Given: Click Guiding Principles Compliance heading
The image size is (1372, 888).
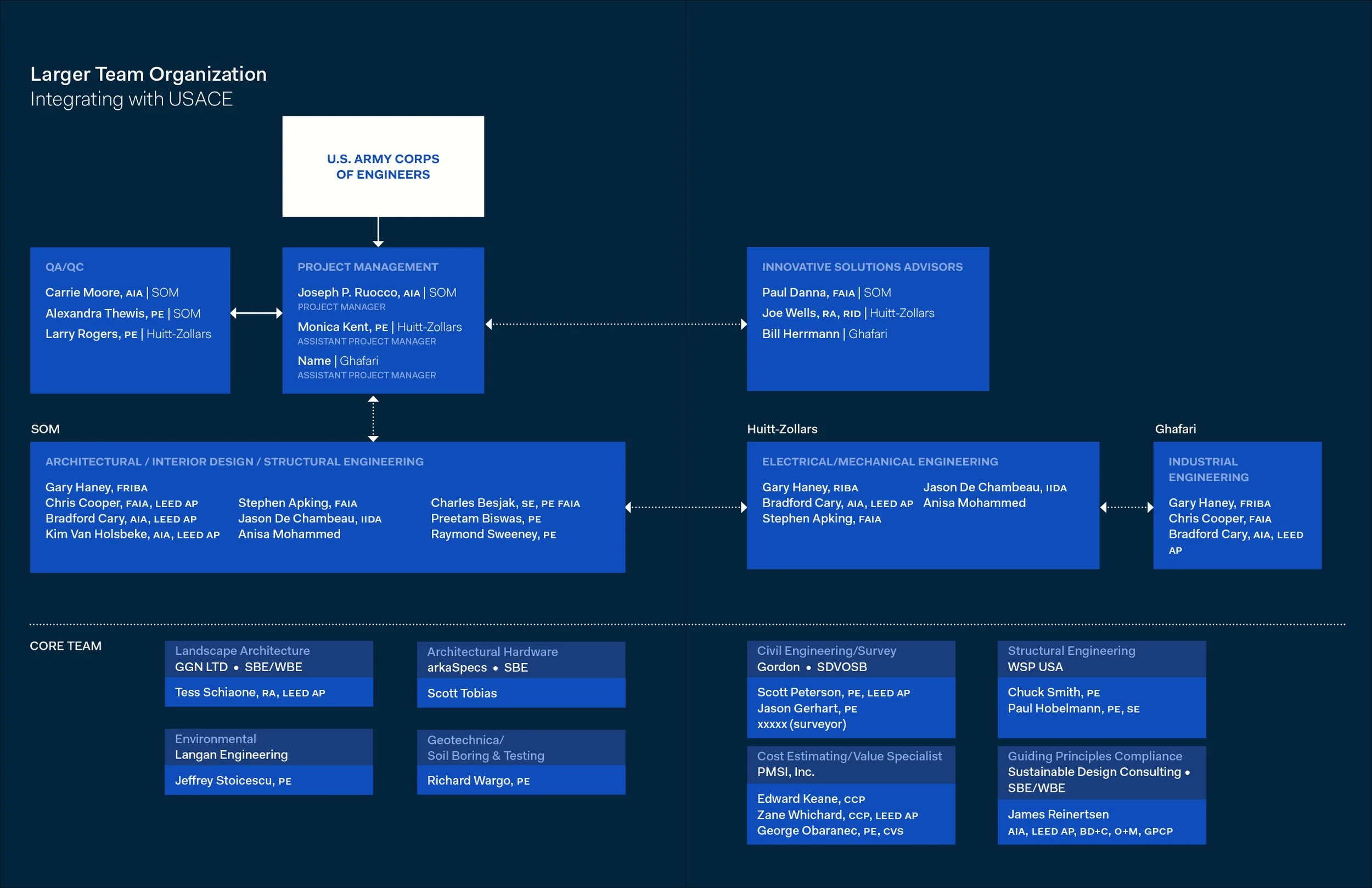Looking at the screenshot, I should point(1095,756).
